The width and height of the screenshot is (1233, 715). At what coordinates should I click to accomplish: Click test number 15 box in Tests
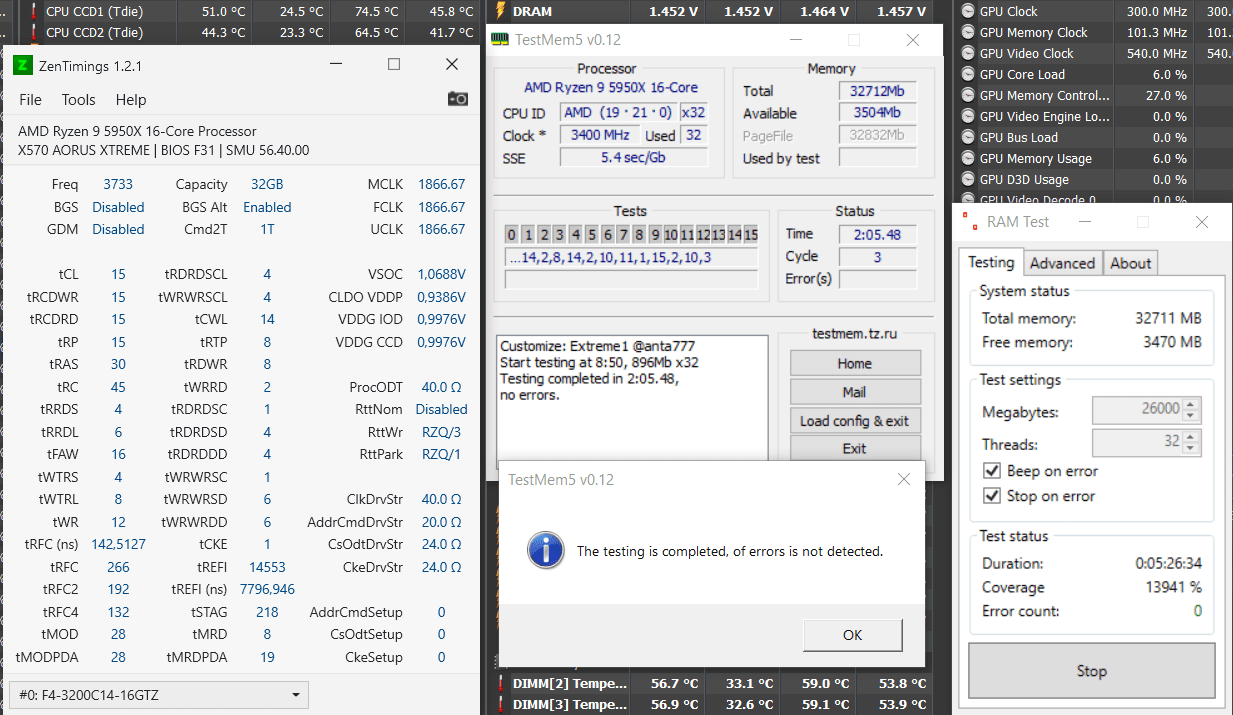point(751,235)
